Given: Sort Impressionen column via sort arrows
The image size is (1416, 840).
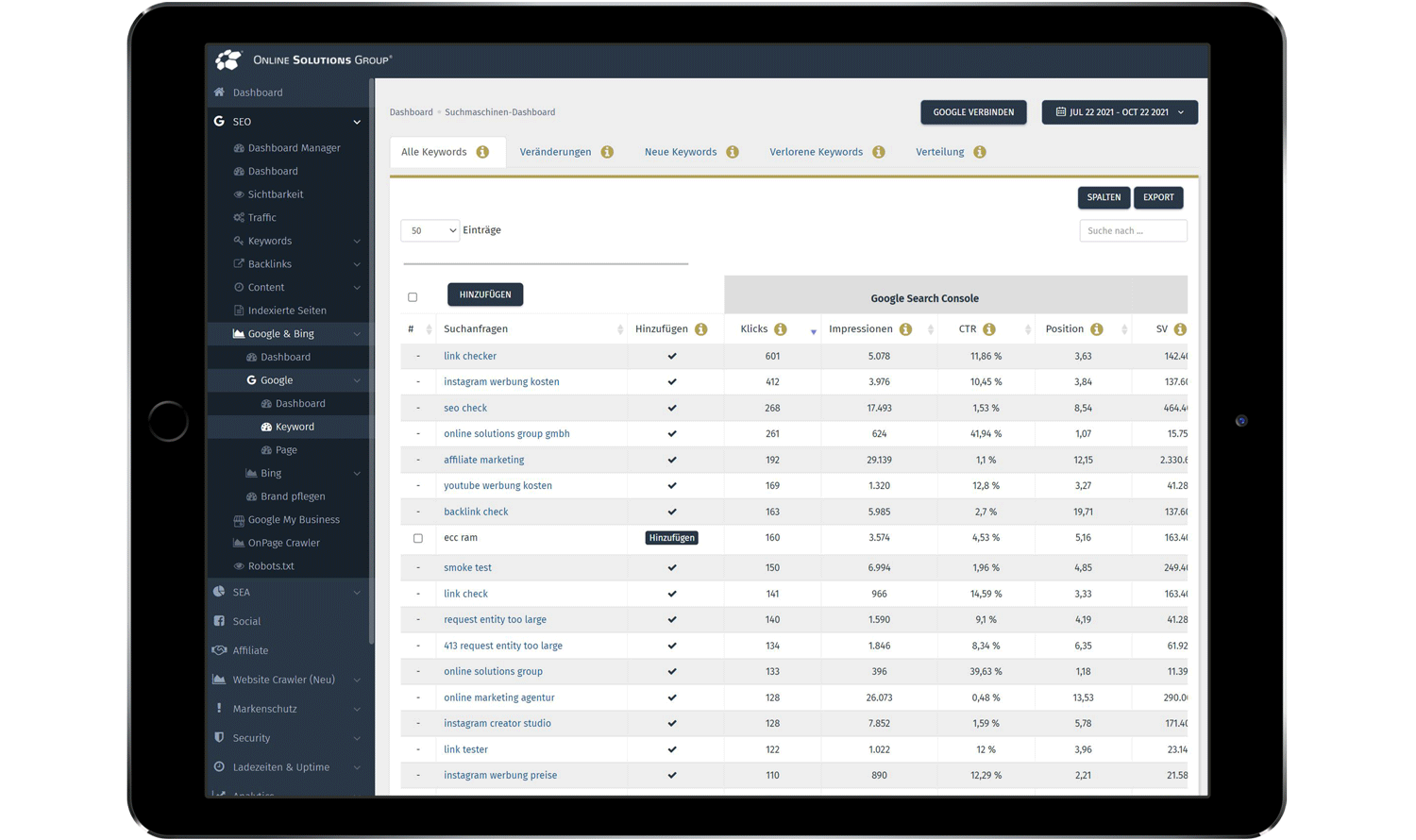Looking at the screenshot, I should point(931,329).
